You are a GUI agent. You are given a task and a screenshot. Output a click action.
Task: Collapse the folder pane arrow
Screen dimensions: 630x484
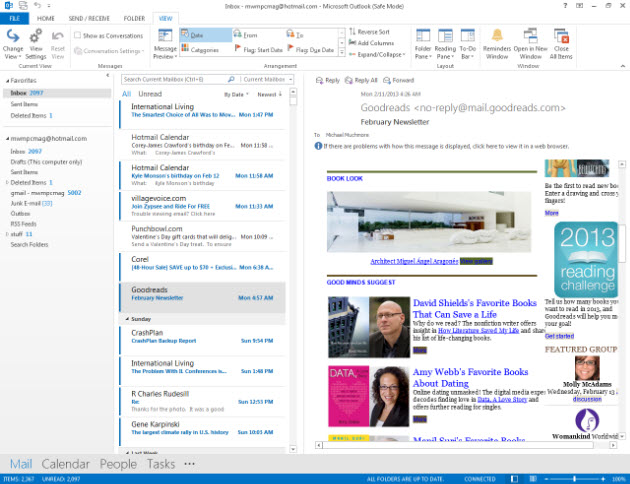click(108, 75)
